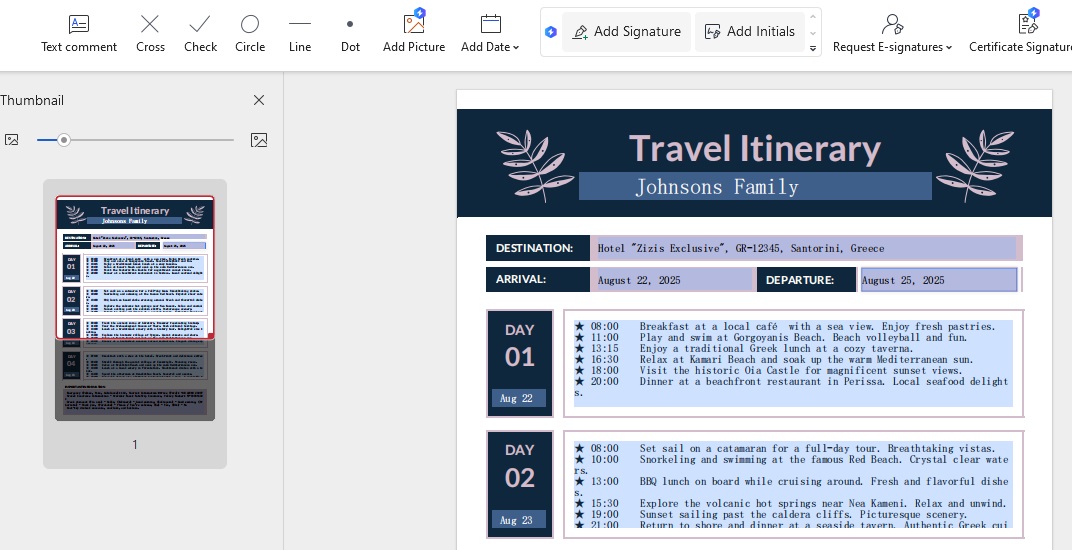Click the Add Signature button
The height and width of the screenshot is (550, 1072).
point(626,31)
